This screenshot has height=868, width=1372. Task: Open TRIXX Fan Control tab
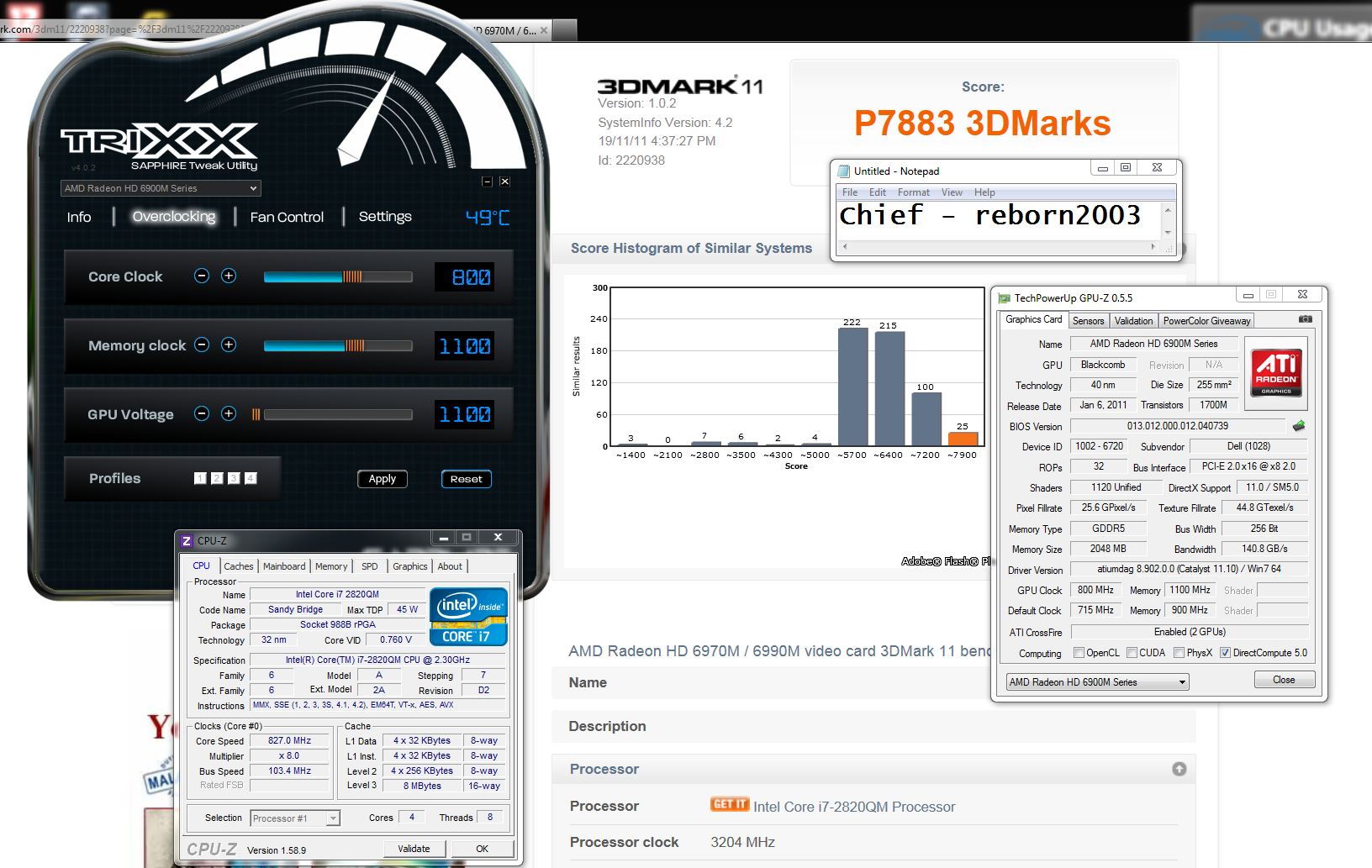(x=287, y=217)
